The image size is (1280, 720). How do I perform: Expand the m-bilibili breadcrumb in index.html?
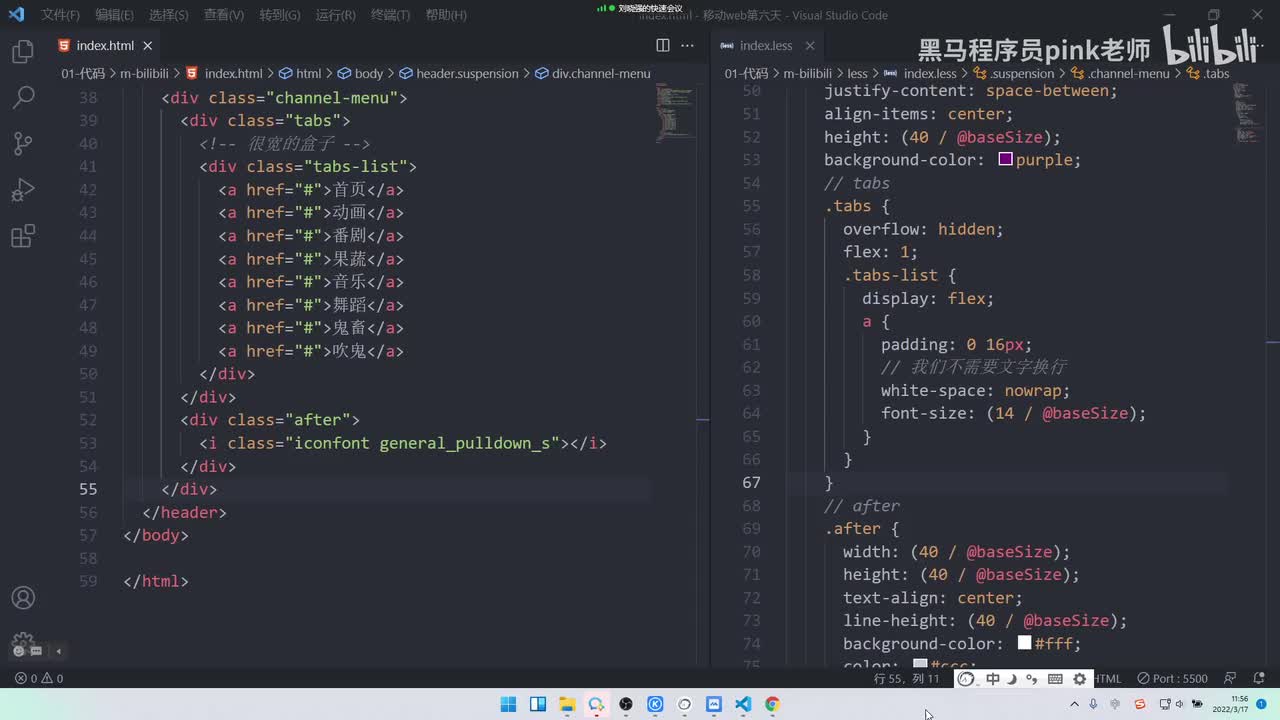tap(144, 74)
